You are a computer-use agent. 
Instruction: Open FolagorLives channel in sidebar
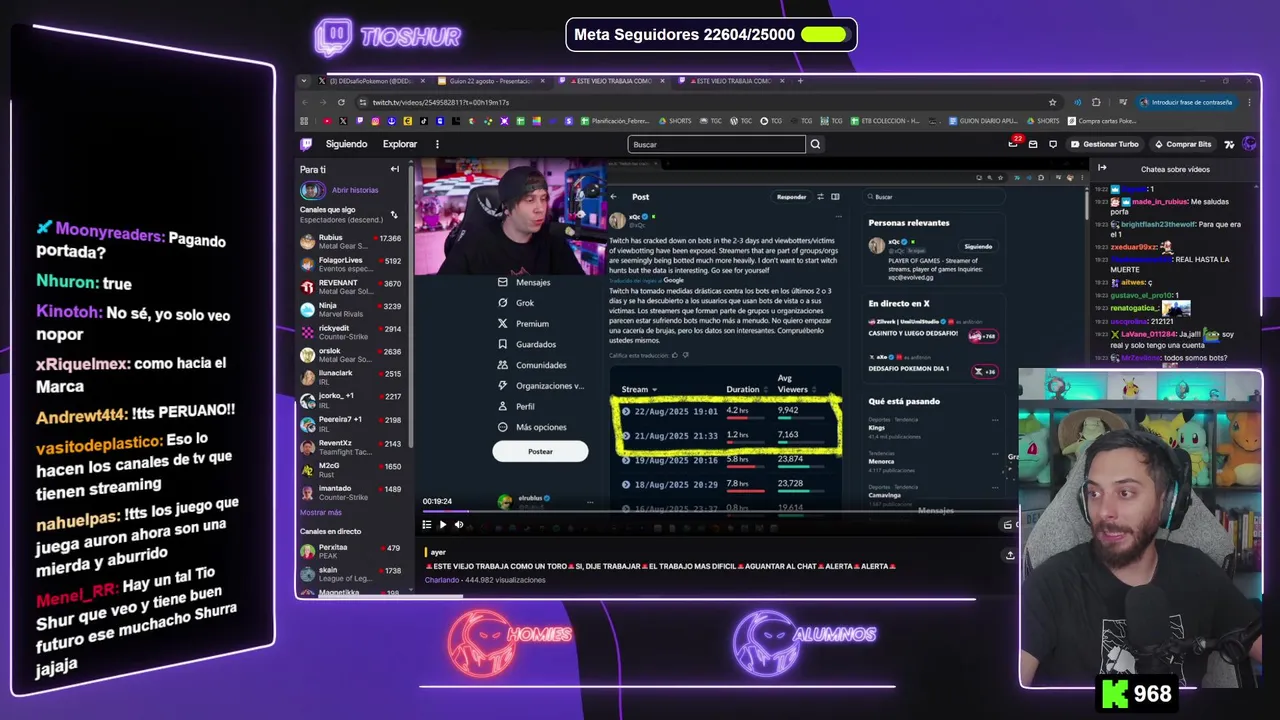[x=350, y=264]
